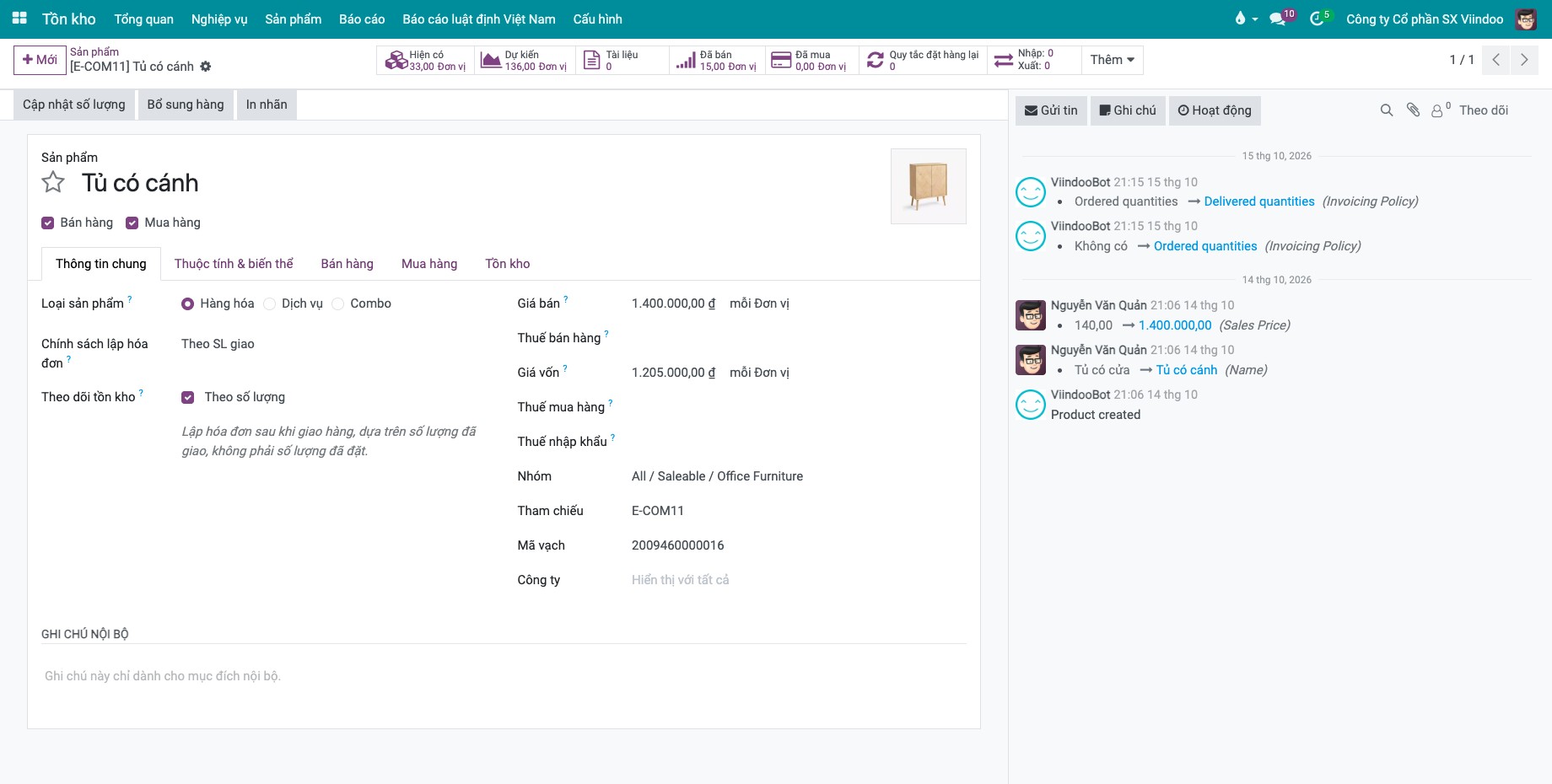Image resolution: width=1552 pixels, height=784 pixels.
Task: Open Tài liệu documents stat button
Action: 622,60
